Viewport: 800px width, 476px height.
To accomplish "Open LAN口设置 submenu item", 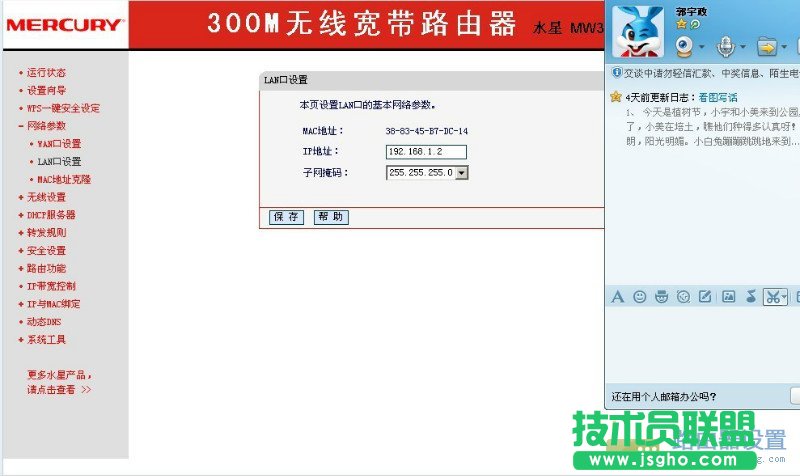I will pos(59,162).
